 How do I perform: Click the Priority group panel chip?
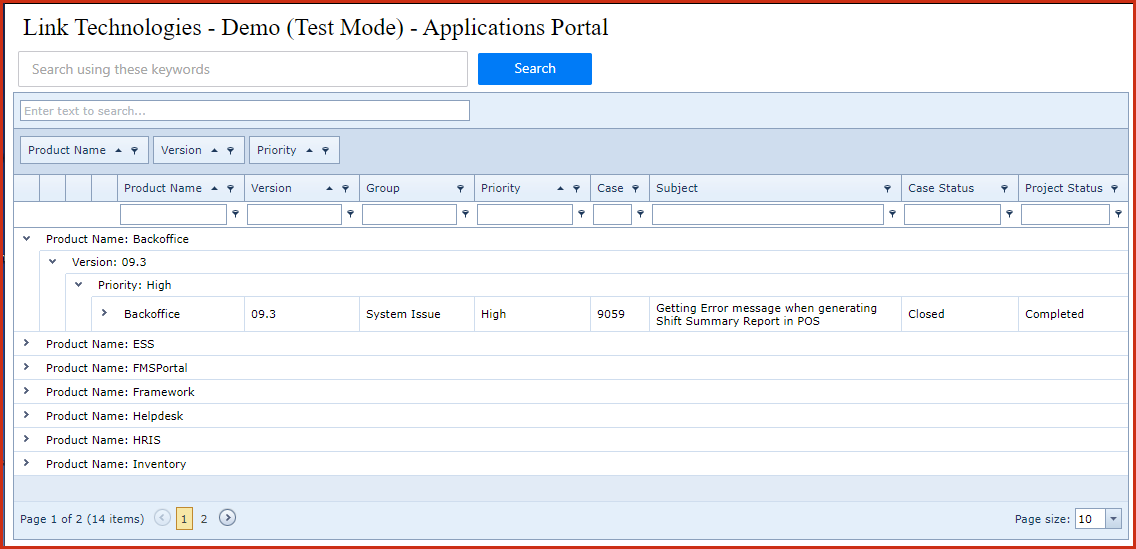tap(294, 150)
